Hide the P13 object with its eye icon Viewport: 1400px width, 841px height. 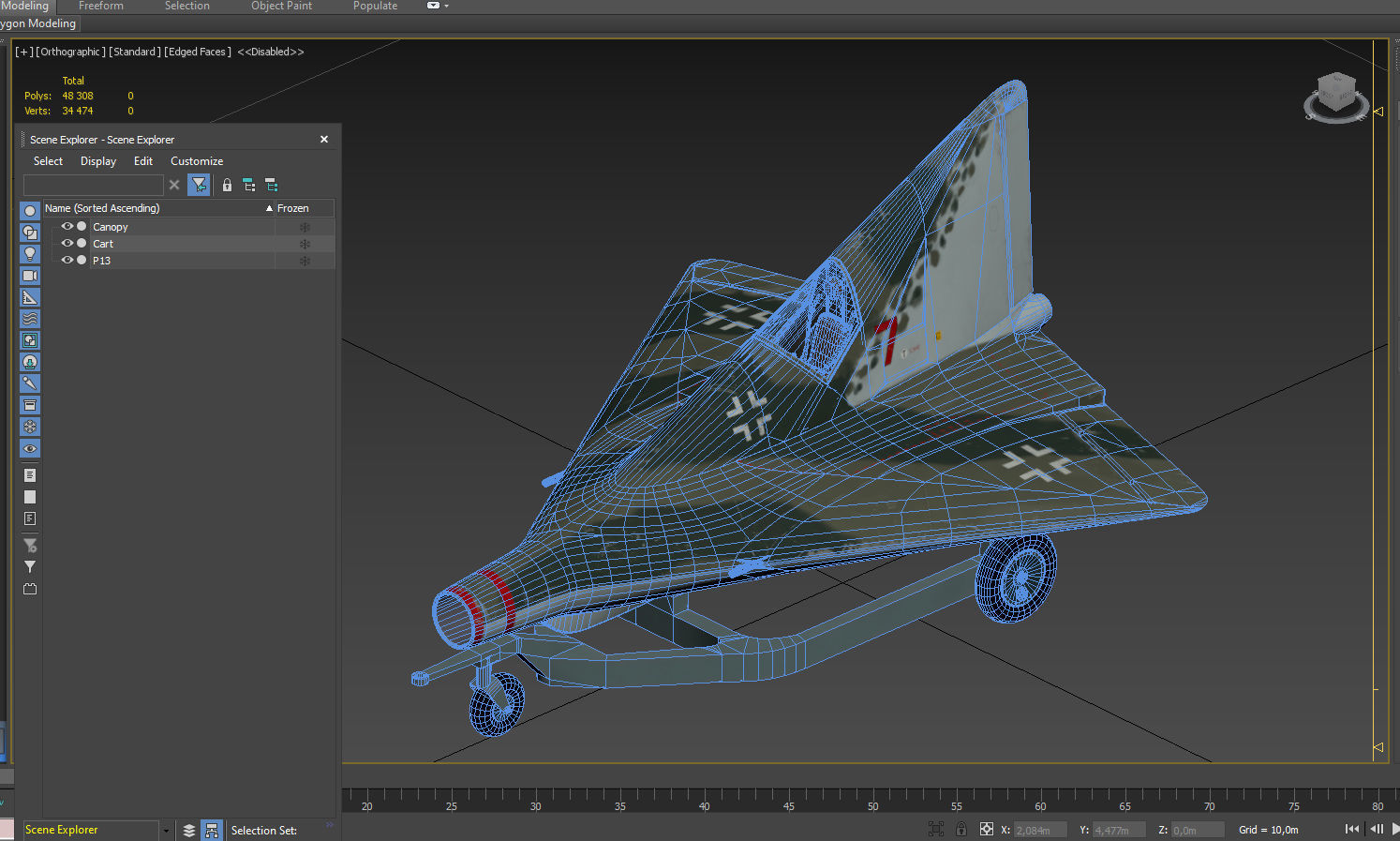point(67,260)
